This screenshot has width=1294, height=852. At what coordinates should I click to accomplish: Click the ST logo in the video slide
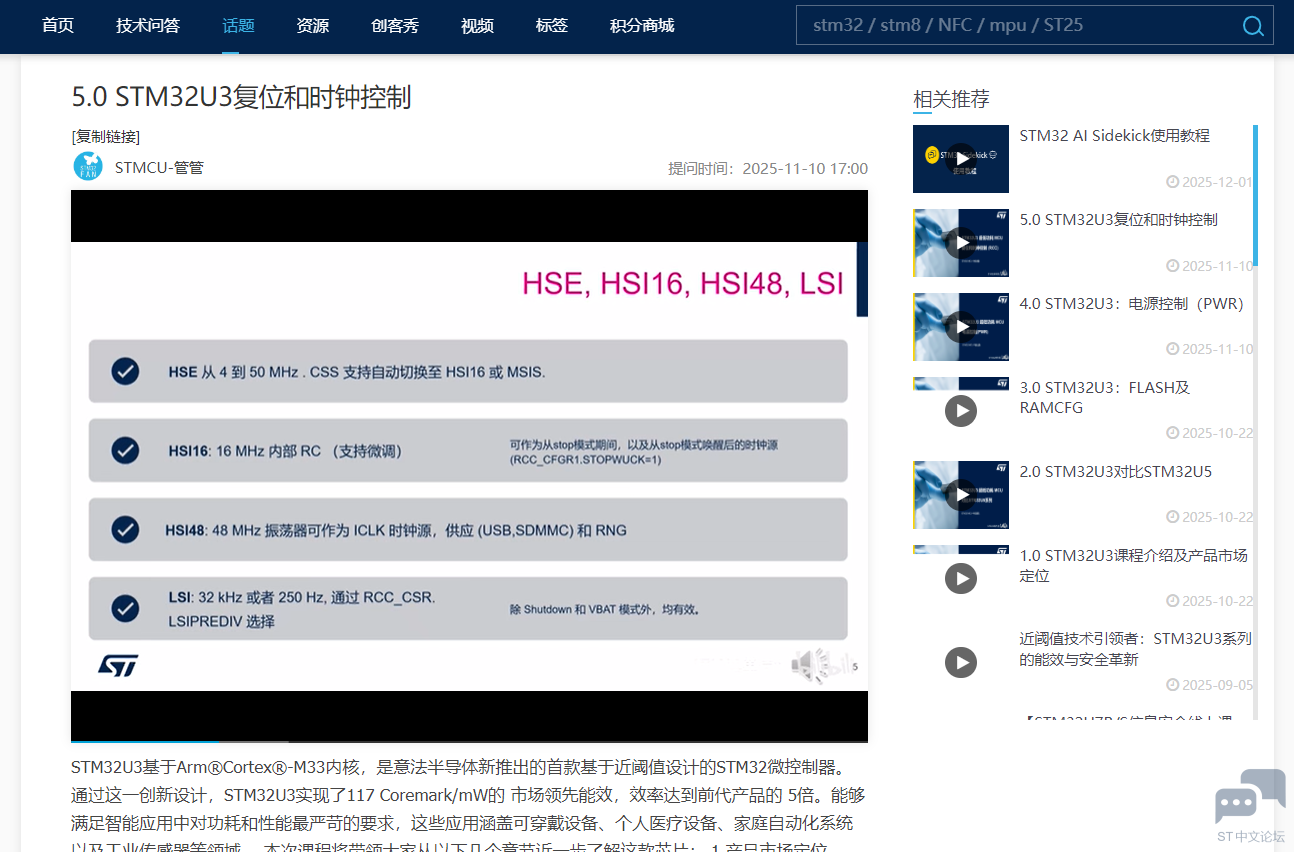(118, 665)
